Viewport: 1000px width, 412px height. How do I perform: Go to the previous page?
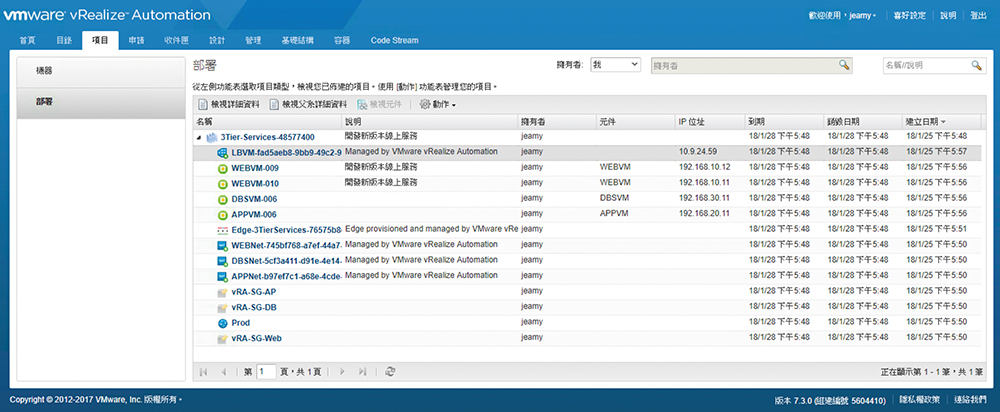click(223, 371)
